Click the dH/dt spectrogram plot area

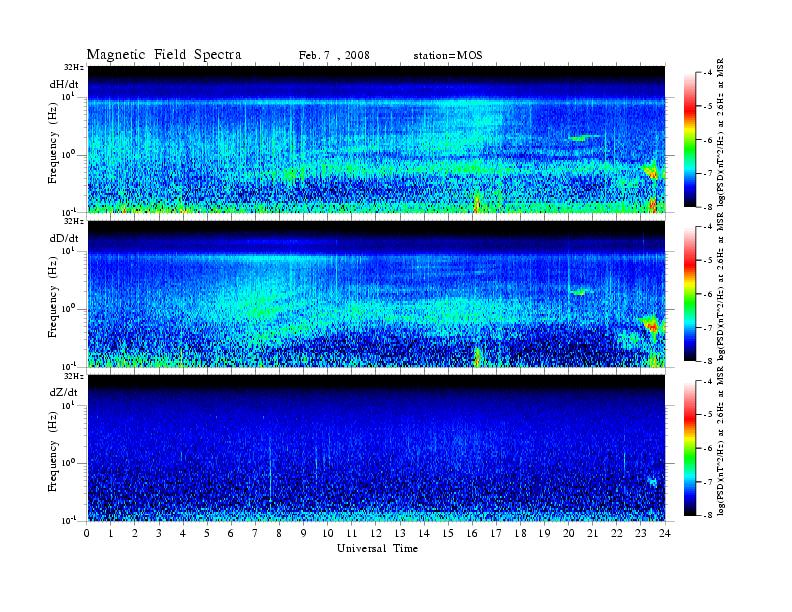(376, 139)
